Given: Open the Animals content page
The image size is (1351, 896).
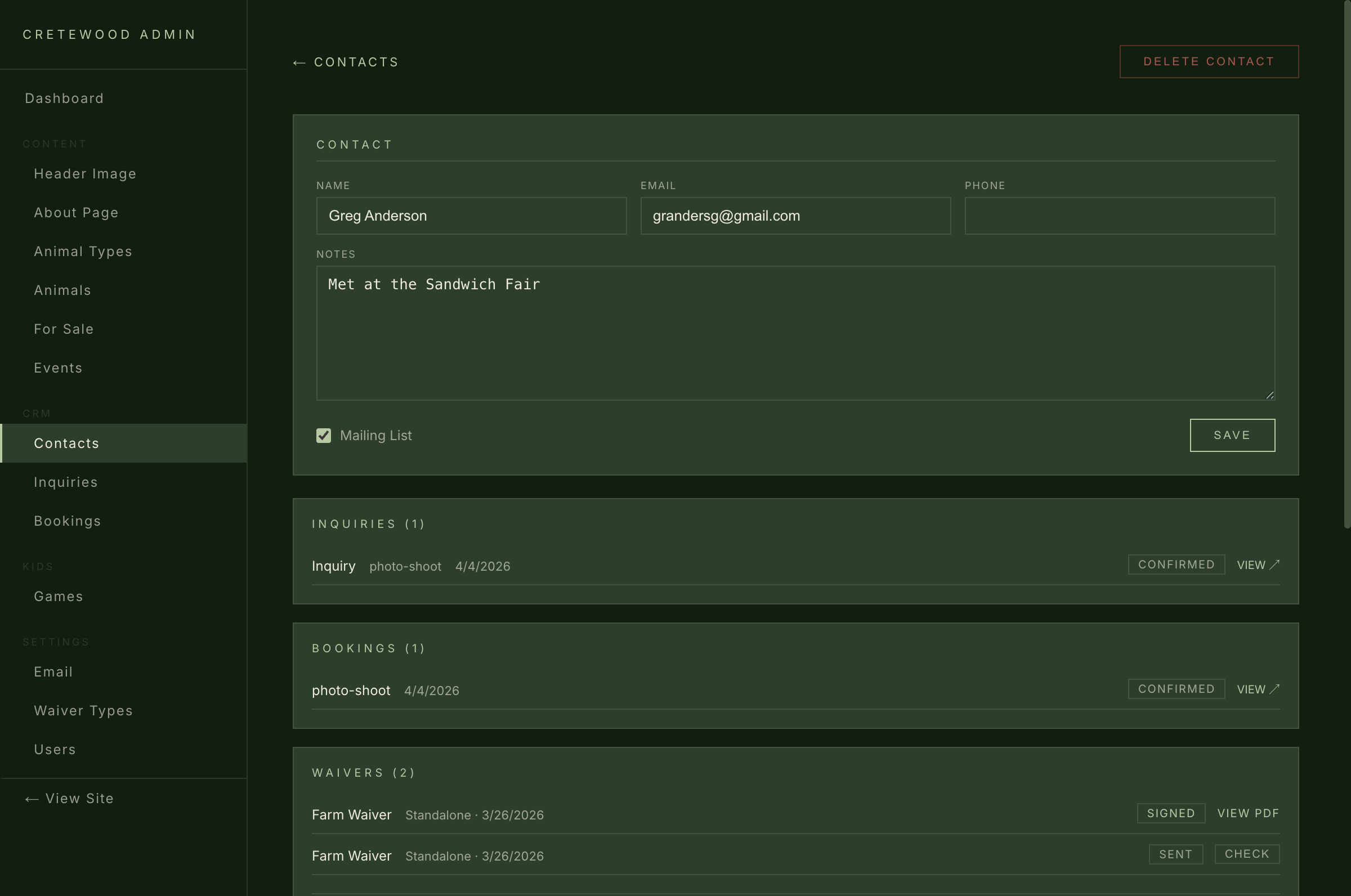Looking at the screenshot, I should (62, 290).
